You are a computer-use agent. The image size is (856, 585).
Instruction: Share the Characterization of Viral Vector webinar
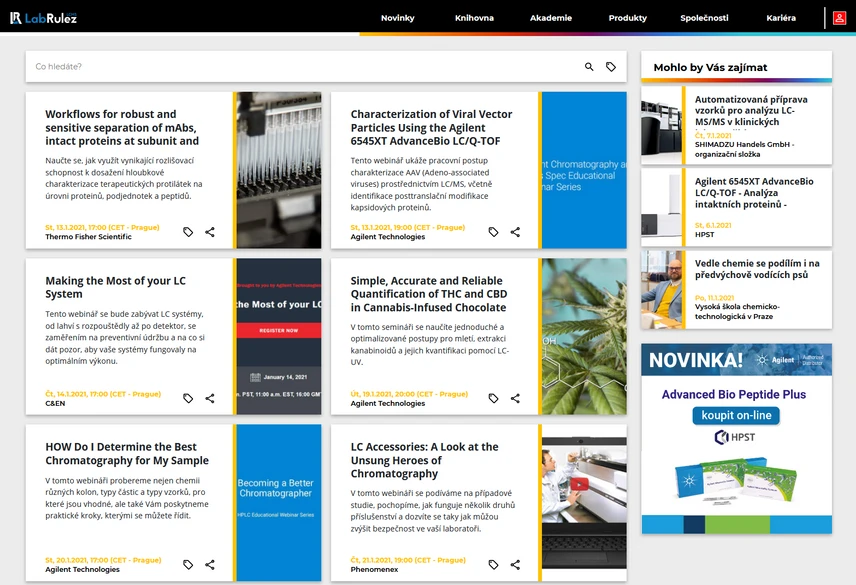[x=515, y=232]
